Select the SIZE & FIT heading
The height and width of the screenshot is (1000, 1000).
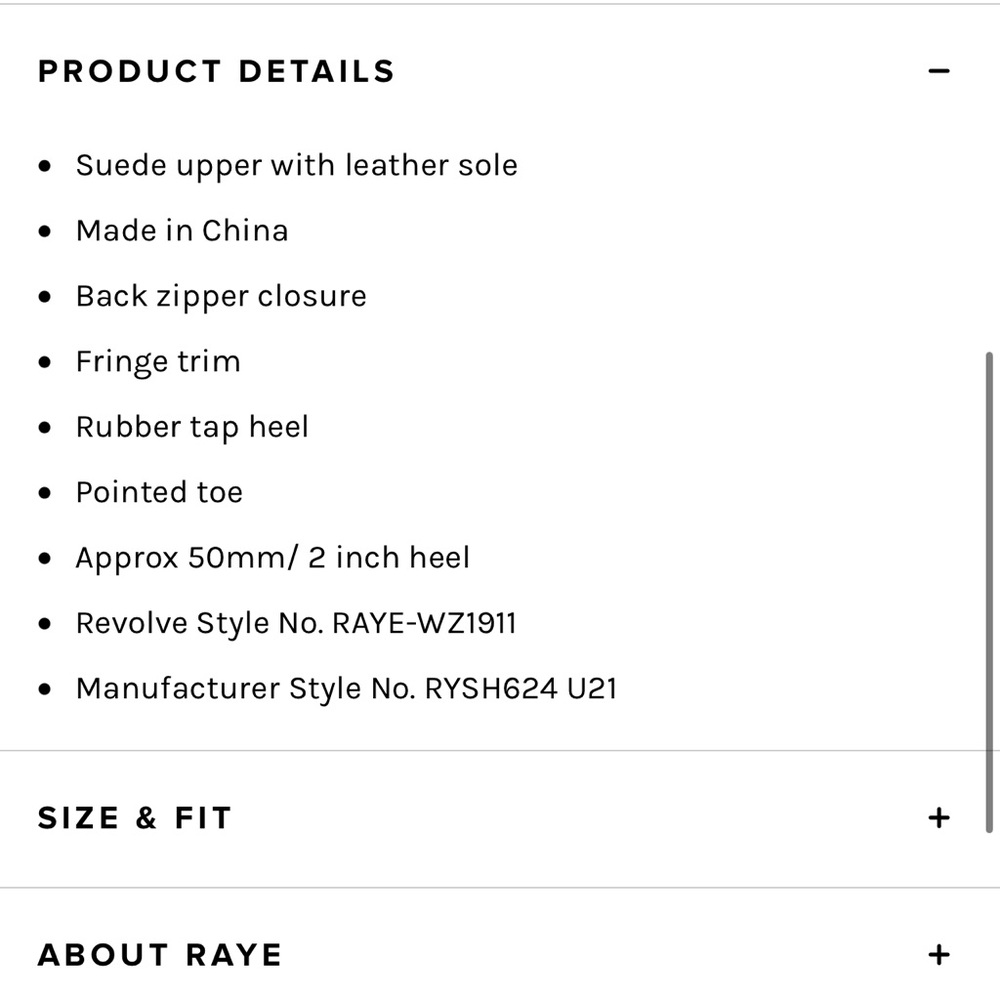pos(134,817)
